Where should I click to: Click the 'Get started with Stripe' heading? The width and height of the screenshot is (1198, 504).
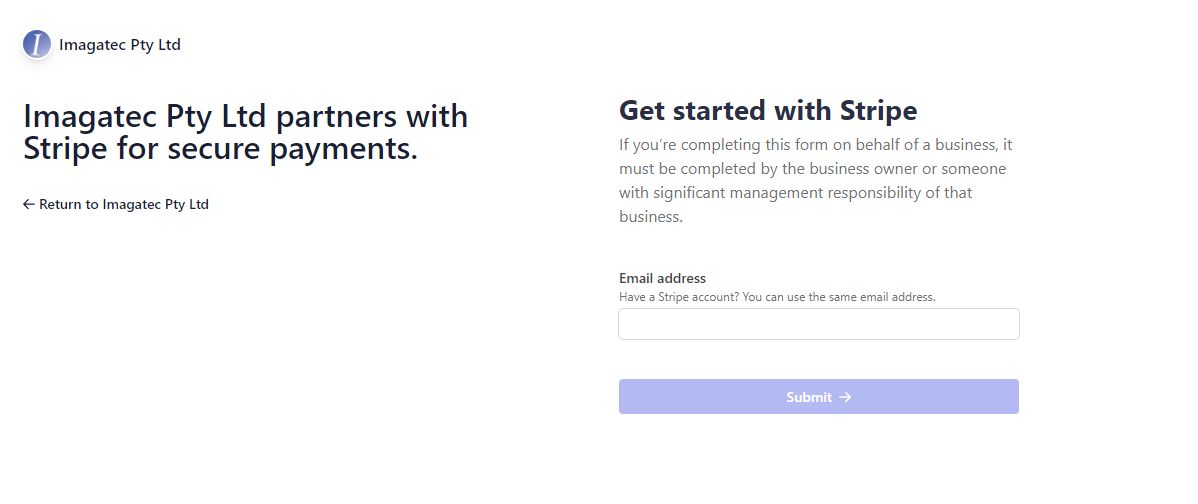tap(768, 110)
